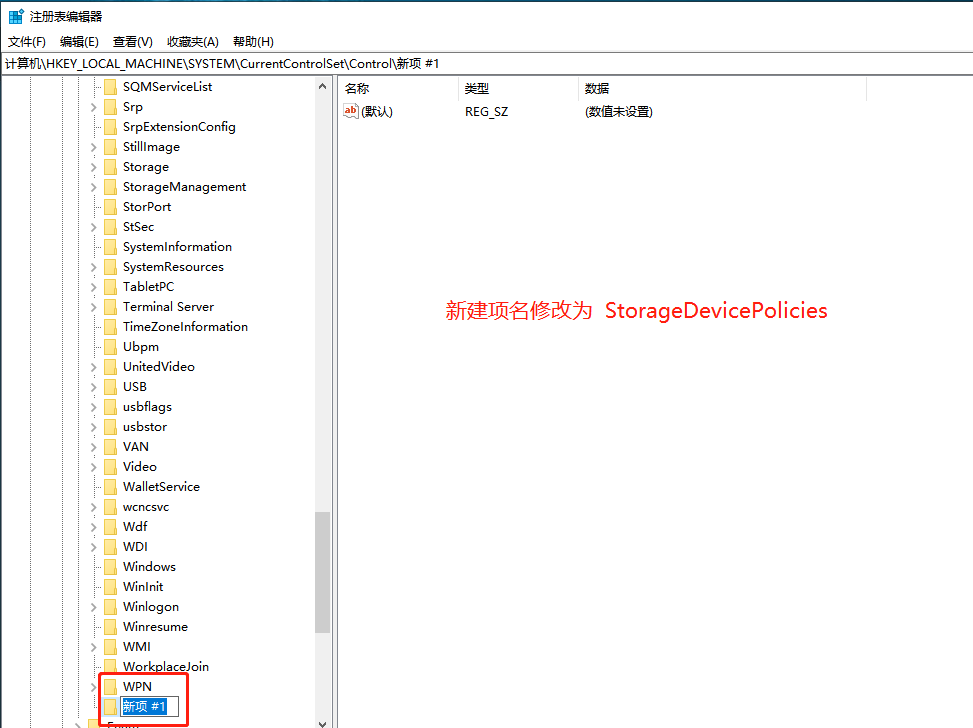
Task: Open the 编辑(E) menu
Action: (x=79, y=41)
